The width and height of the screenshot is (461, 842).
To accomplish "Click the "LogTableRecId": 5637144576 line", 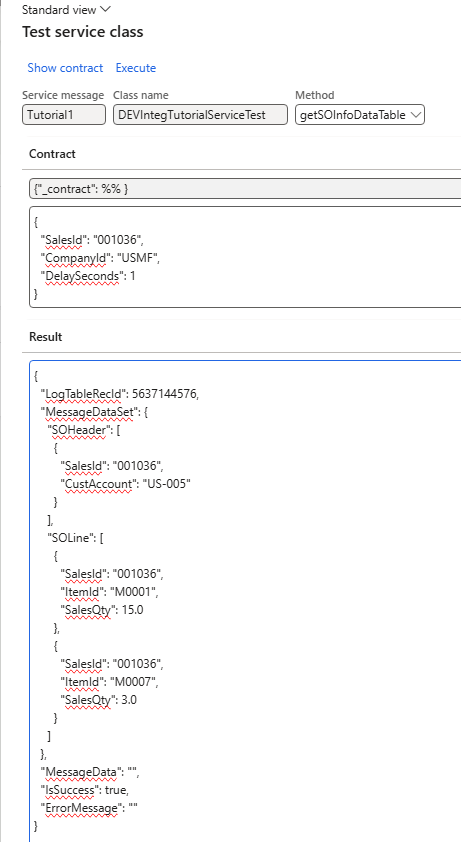I will (120, 394).
